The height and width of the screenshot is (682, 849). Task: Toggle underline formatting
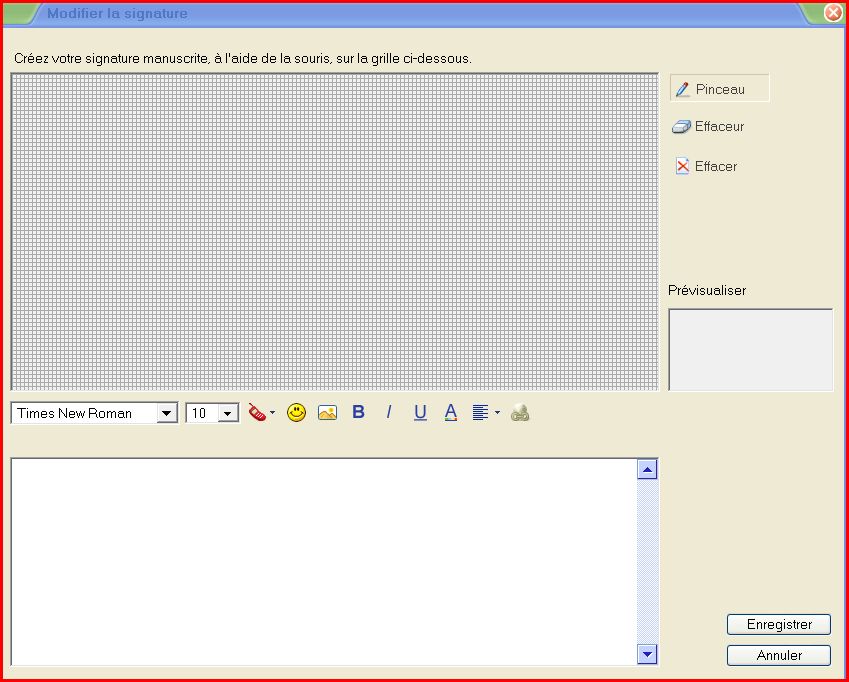[420, 412]
